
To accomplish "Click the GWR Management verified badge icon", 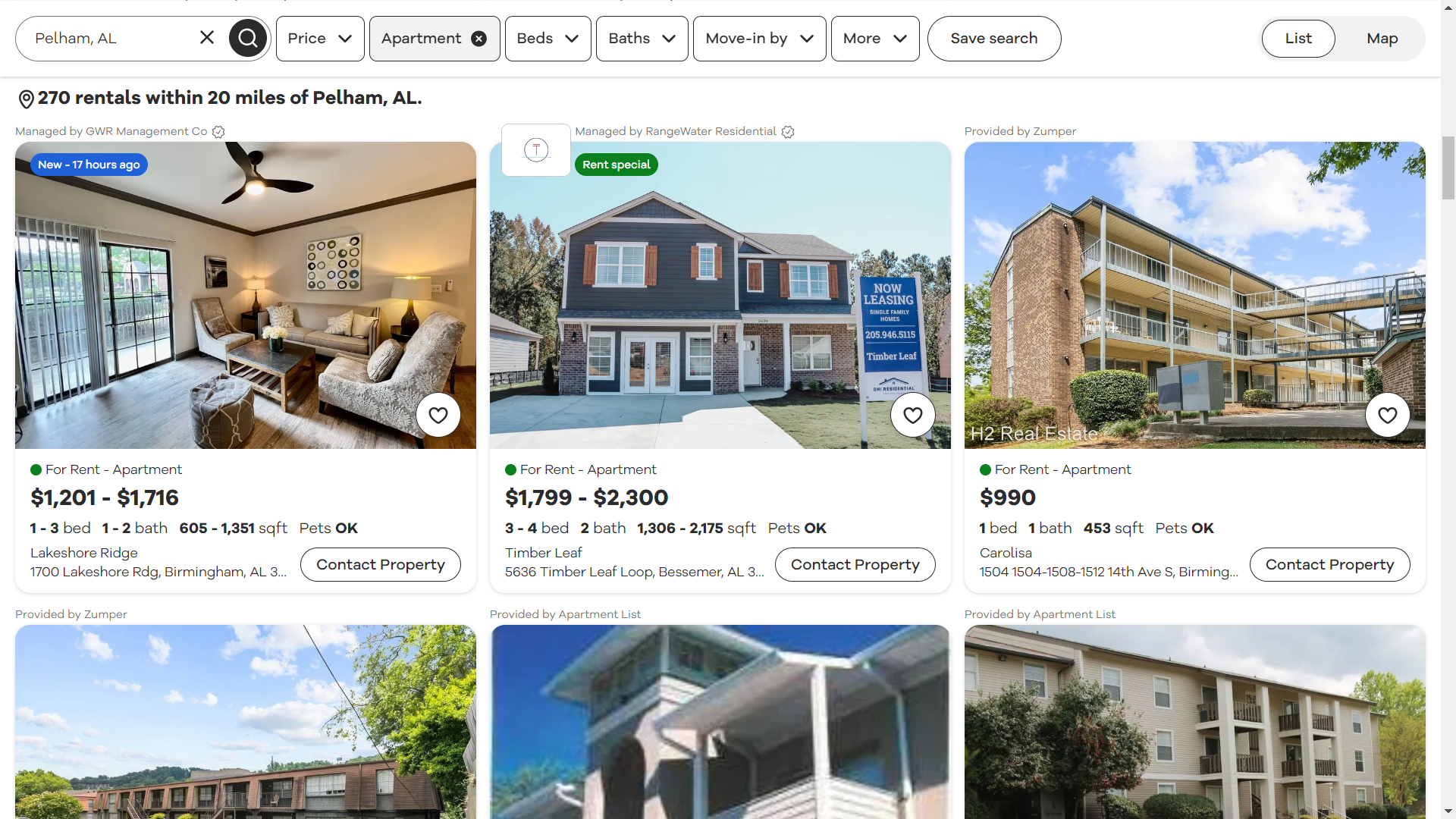I will (x=218, y=132).
